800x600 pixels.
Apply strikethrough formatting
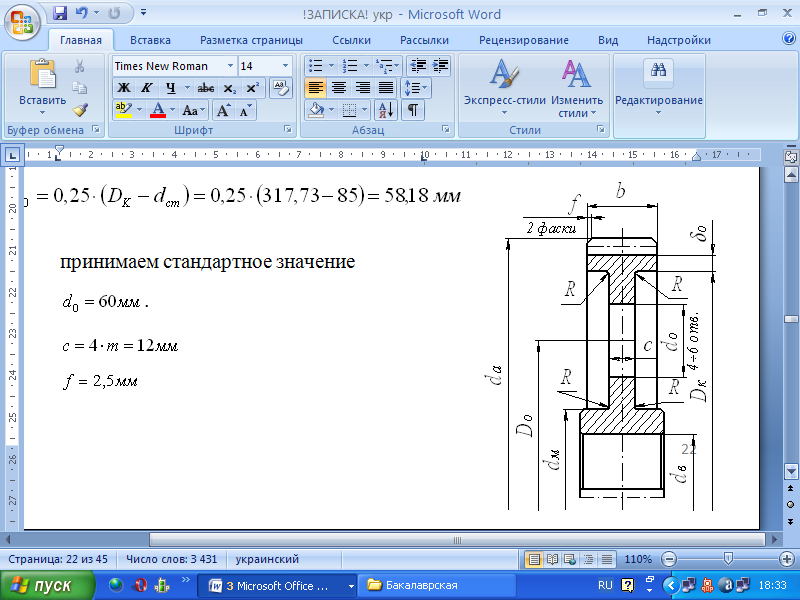point(205,88)
